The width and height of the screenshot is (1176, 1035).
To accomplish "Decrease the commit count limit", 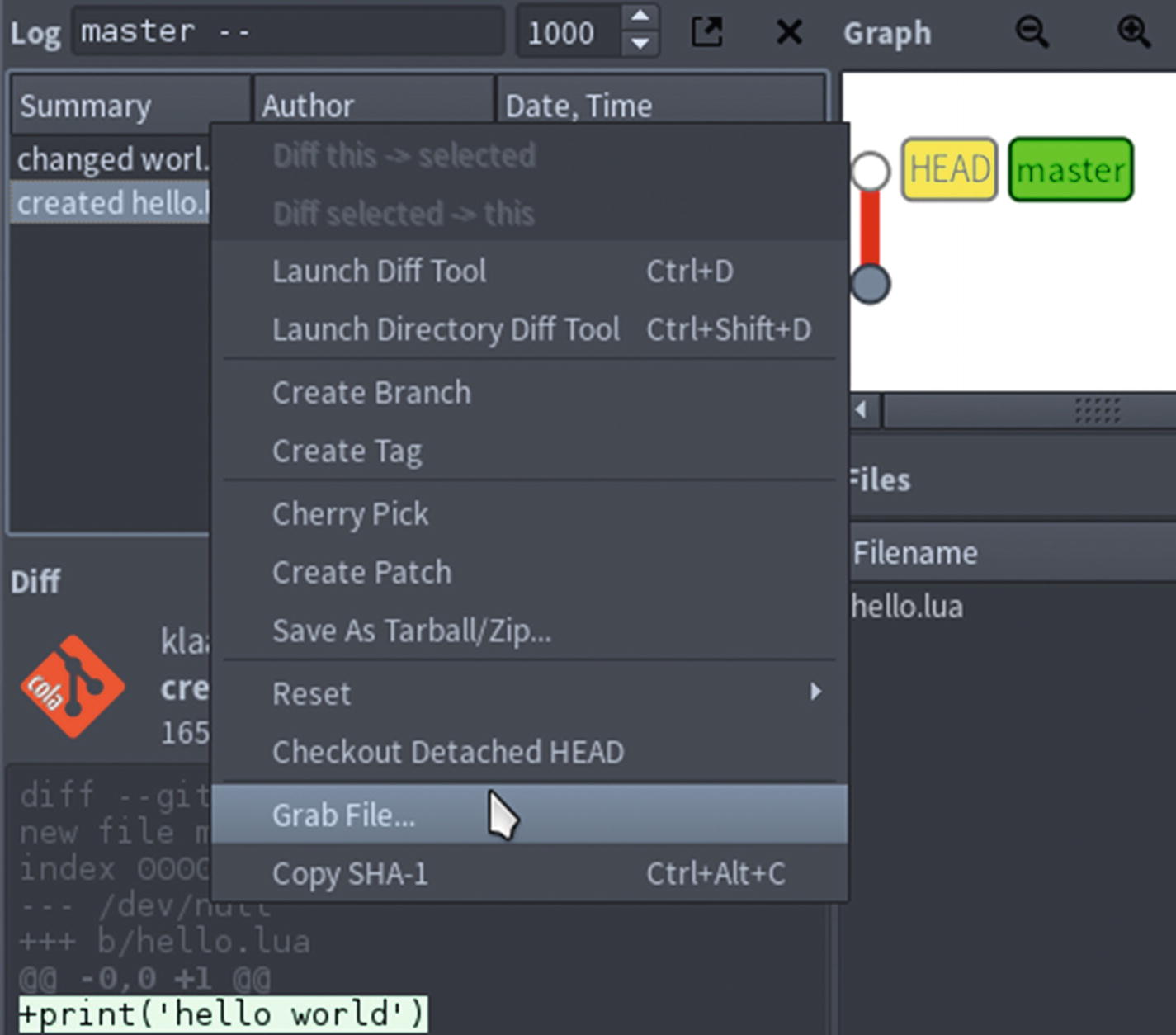I will pyautogui.click(x=640, y=43).
